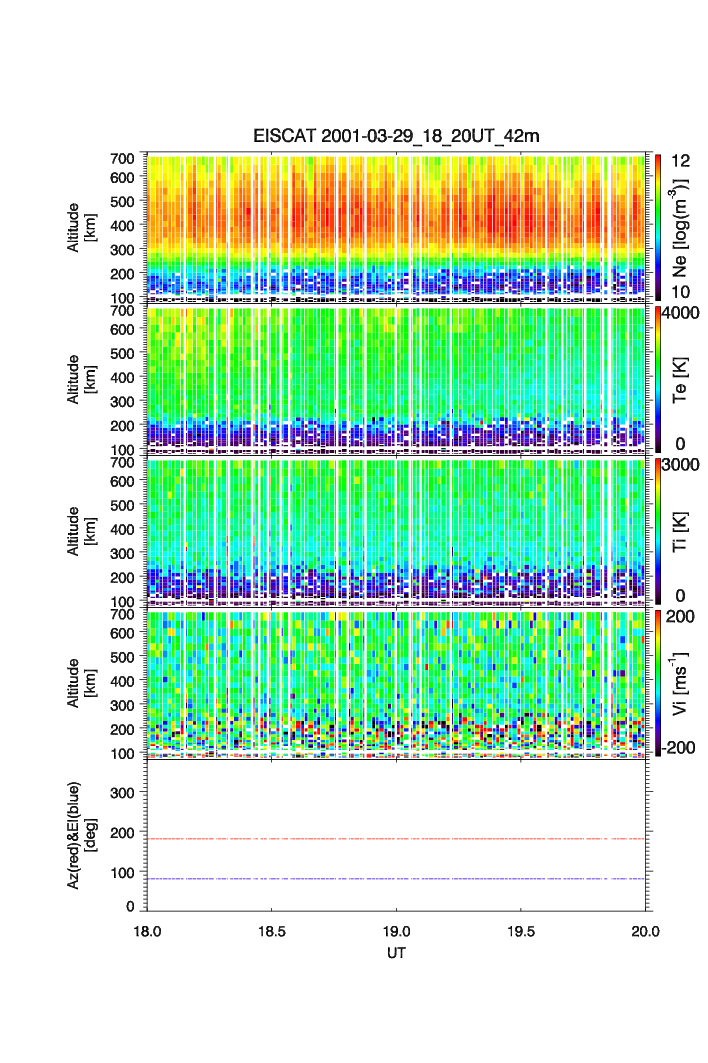Click the red azimuth line
This screenshot has width=708, height=1063.
click(397, 839)
